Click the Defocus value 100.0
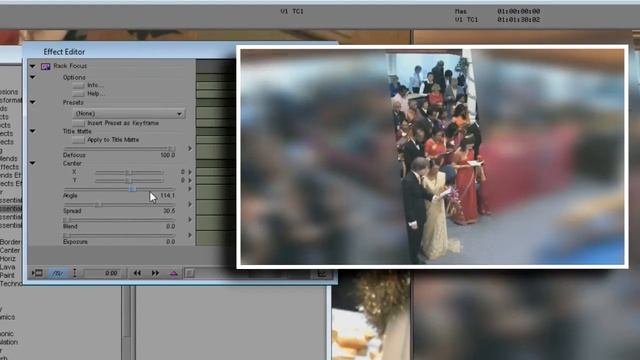The height and width of the screenshot is (360, 640). point(167,156)
